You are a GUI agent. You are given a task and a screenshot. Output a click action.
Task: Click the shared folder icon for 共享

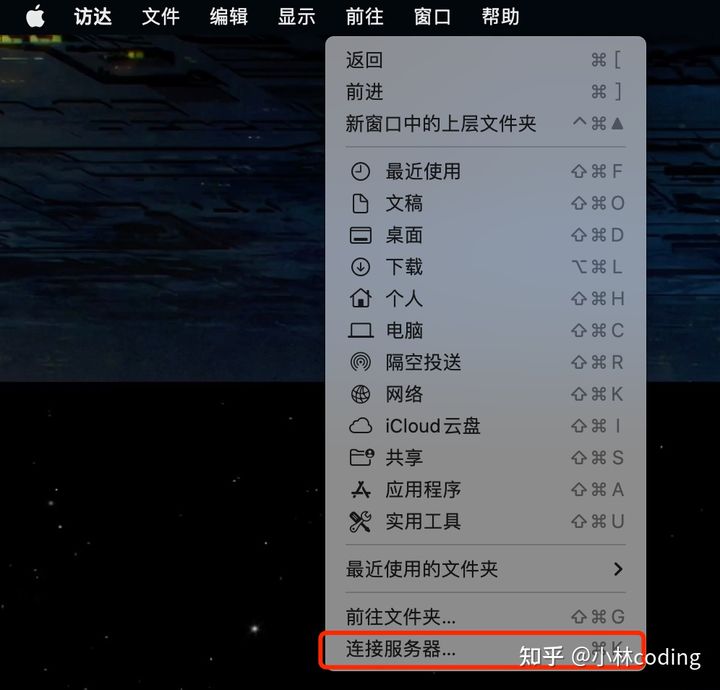pyautogui.click(x=361, y=458)
